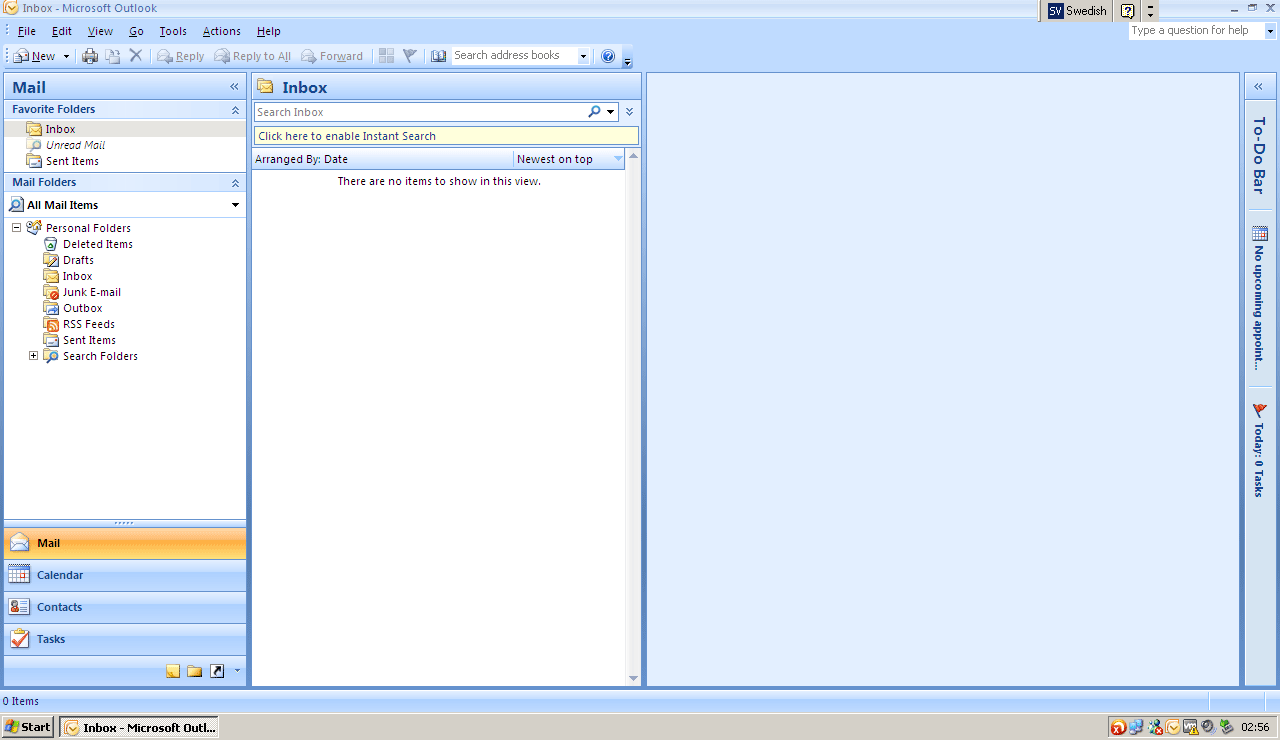Collapse the Mail Folders section
This screenshot has width=1280, height=740.
[x=236, y=182]
